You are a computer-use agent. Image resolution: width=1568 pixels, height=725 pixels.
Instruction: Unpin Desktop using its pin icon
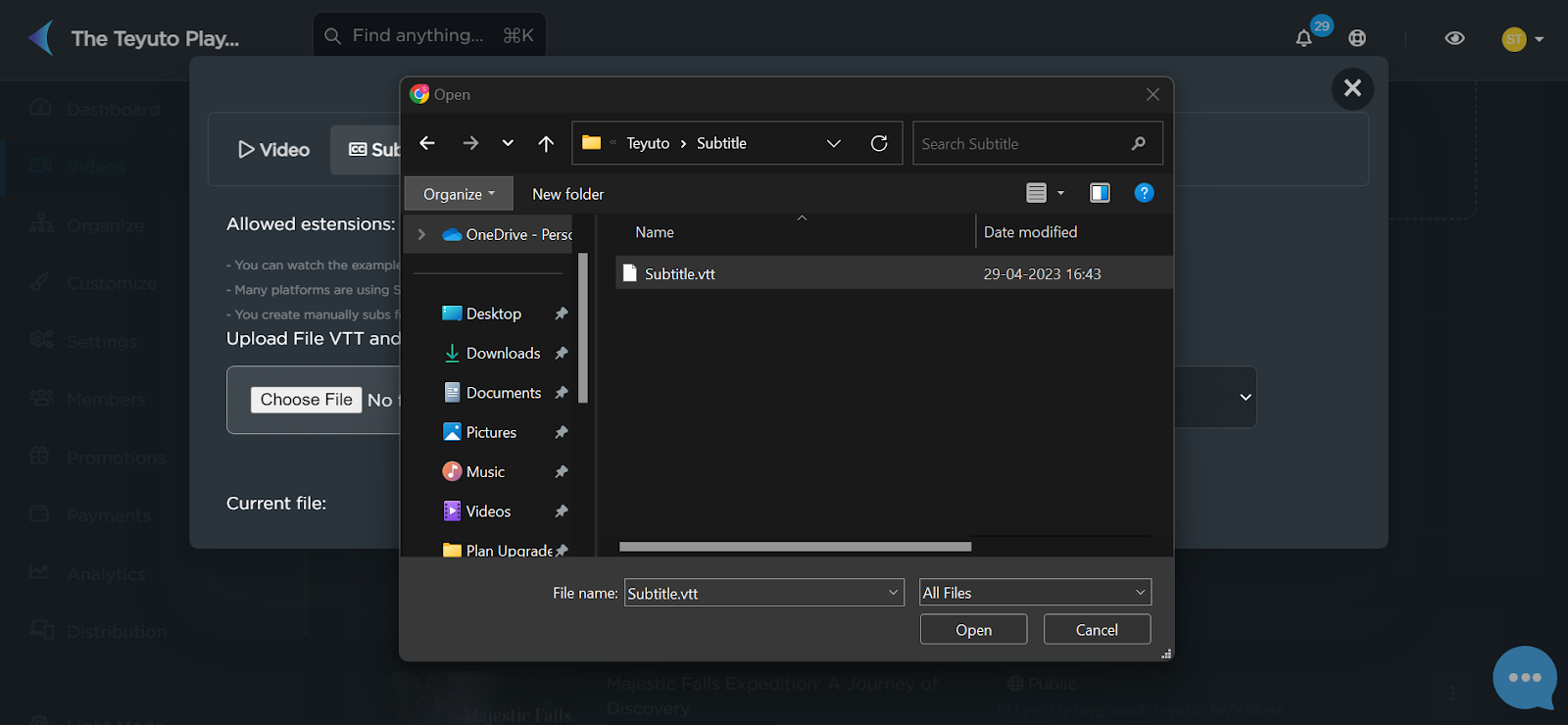pos(562,314)
